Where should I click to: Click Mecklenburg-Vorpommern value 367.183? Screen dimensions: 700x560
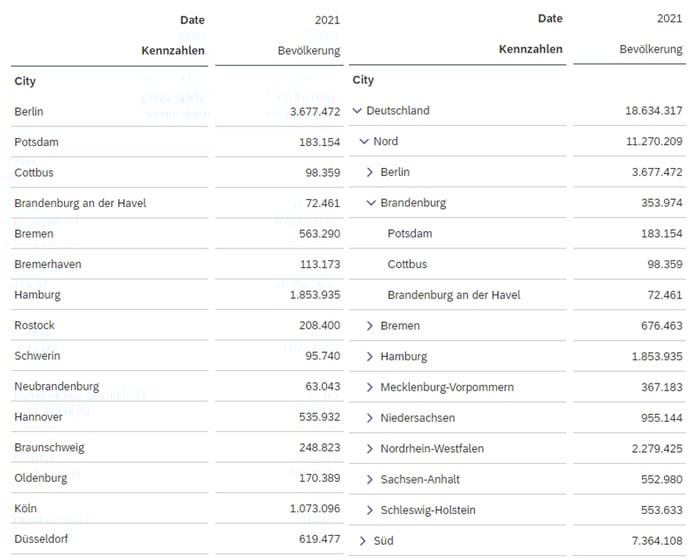point(662,387)
